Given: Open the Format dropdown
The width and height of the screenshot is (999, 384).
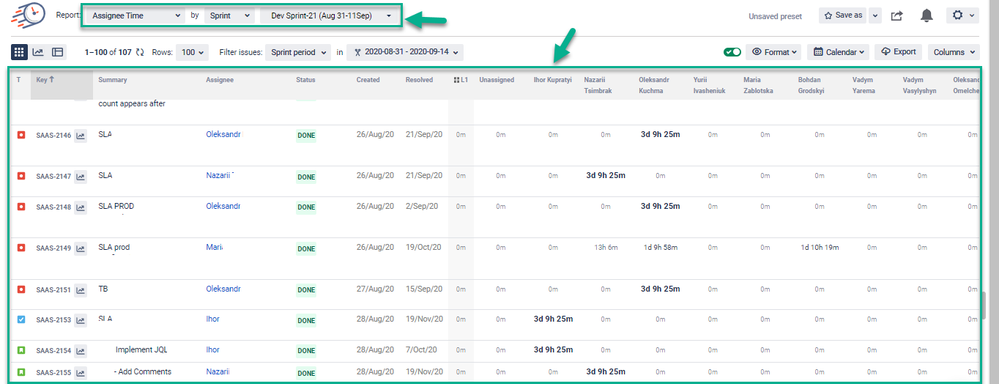Looking at the screenshot, I should coord(773,52).
